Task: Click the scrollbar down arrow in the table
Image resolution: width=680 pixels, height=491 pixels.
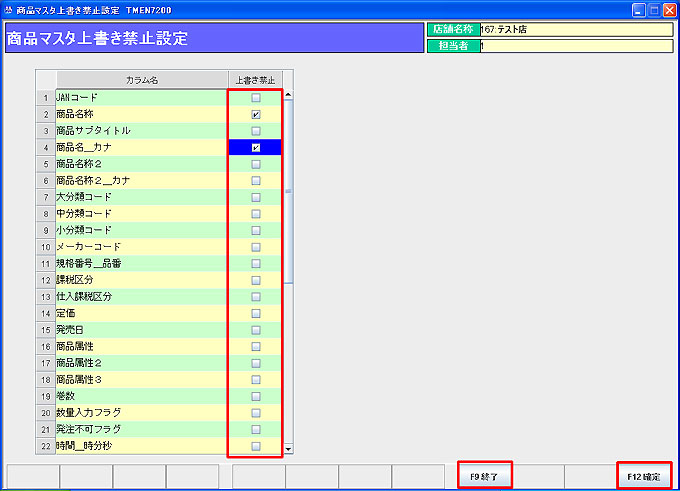Action: [288, 449]
